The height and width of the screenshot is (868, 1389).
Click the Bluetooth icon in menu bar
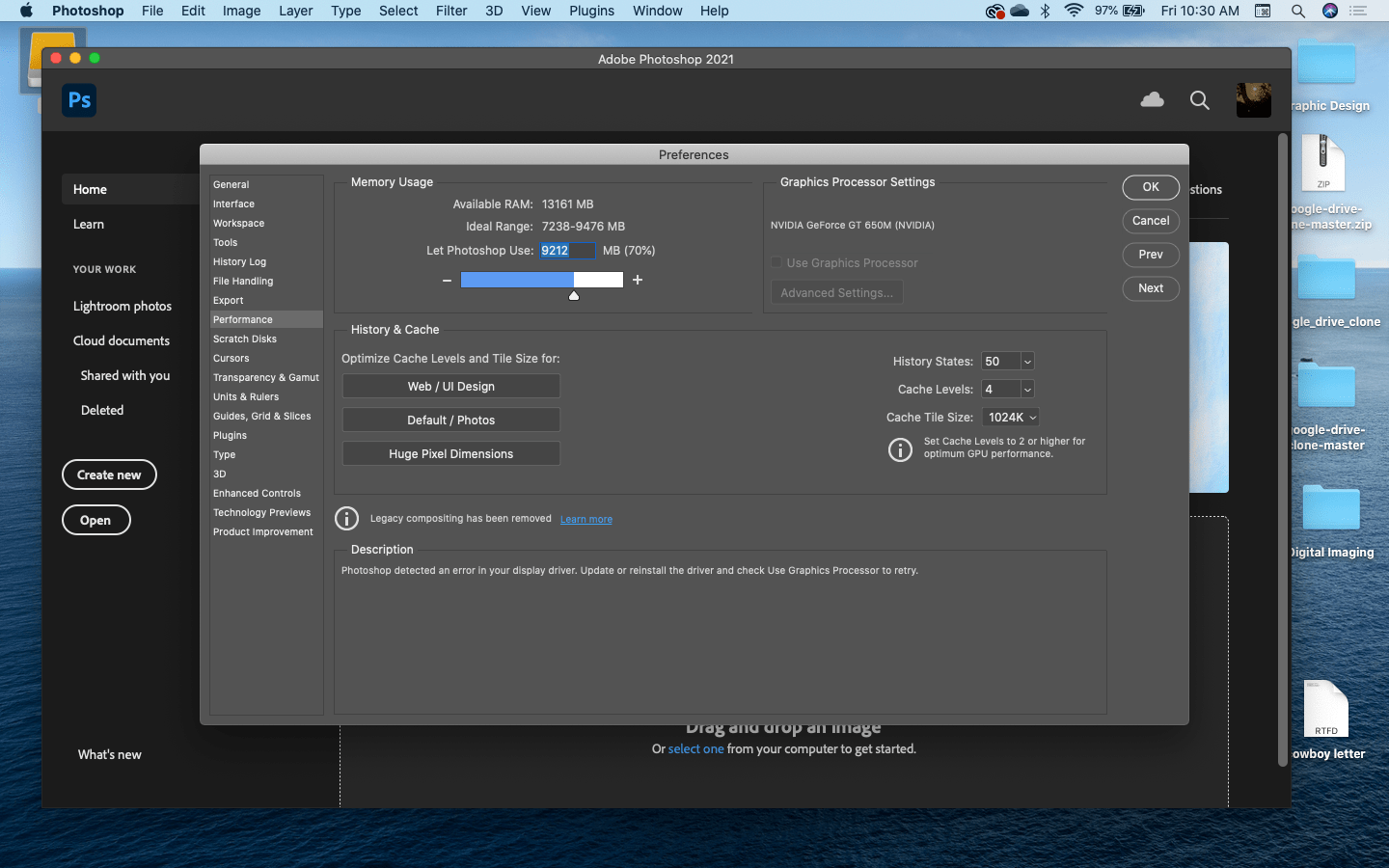tap(1045, 11)
